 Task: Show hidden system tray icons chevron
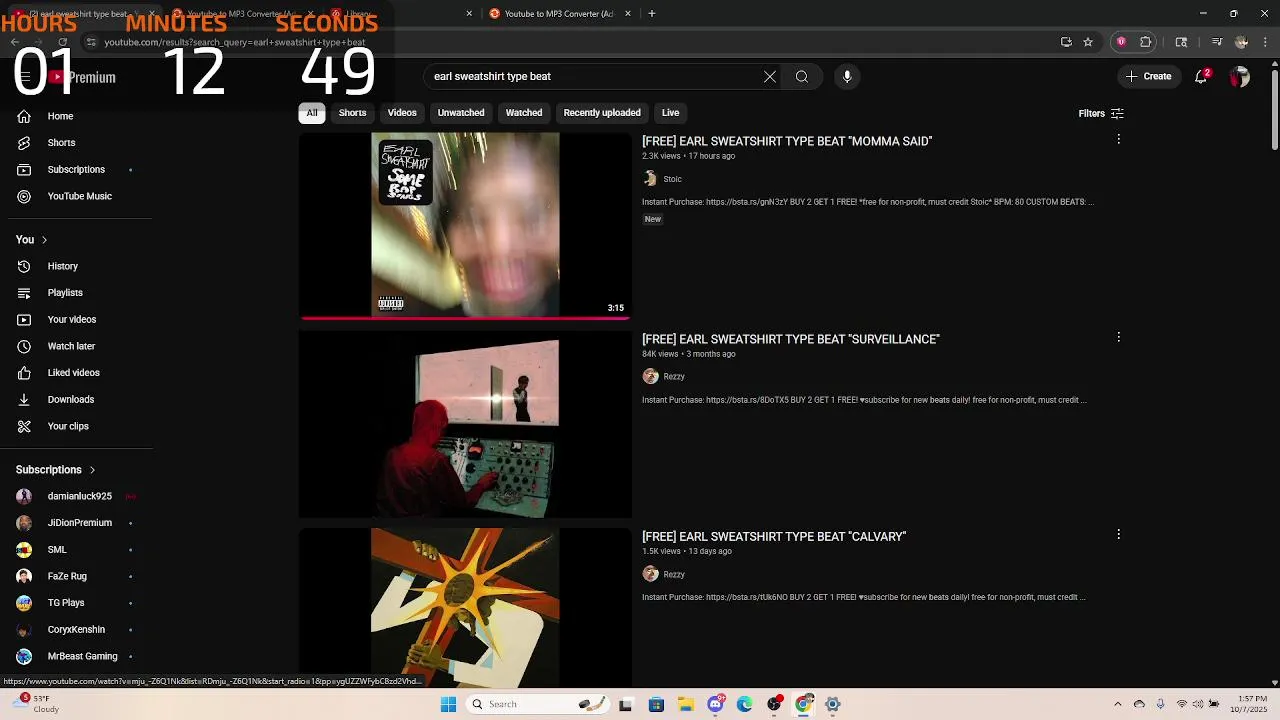click(1118, 704)
